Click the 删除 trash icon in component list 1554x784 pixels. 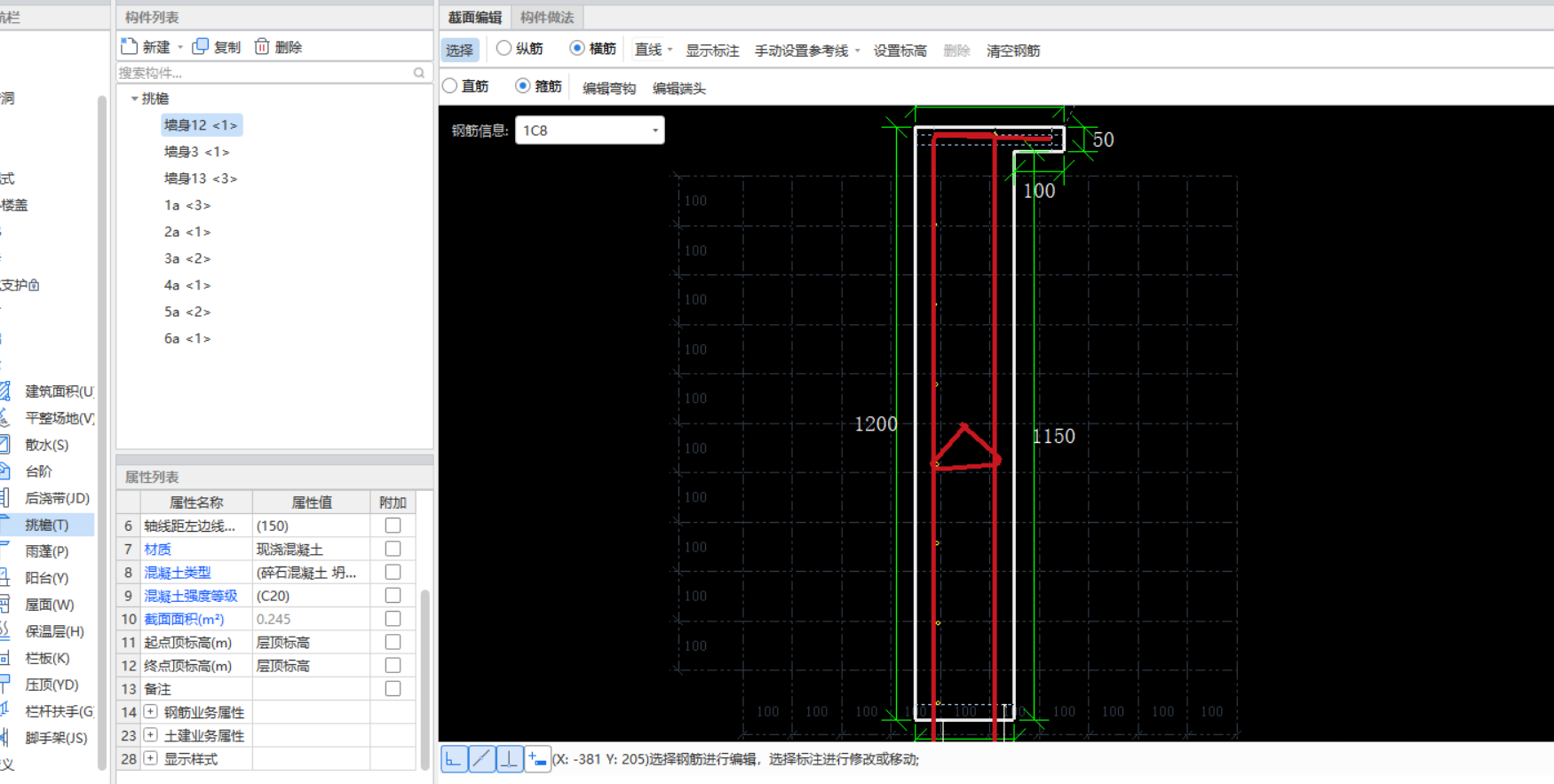(x=262, y=46)
